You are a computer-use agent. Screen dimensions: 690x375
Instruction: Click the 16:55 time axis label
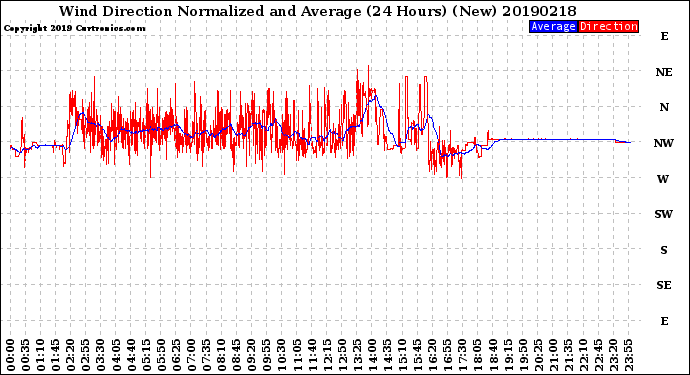(448, 355)
